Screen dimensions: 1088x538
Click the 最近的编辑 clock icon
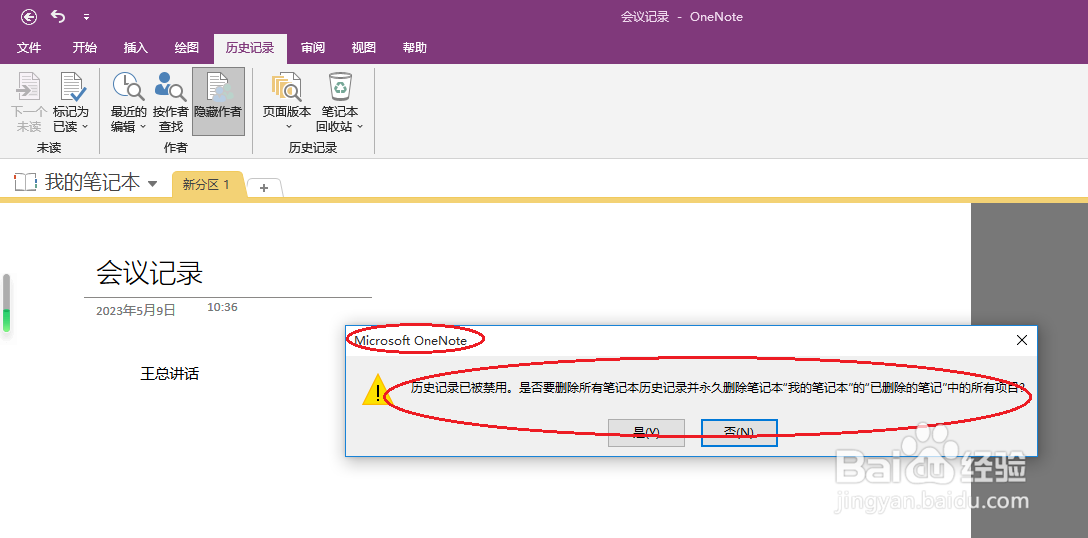[128, 86]
